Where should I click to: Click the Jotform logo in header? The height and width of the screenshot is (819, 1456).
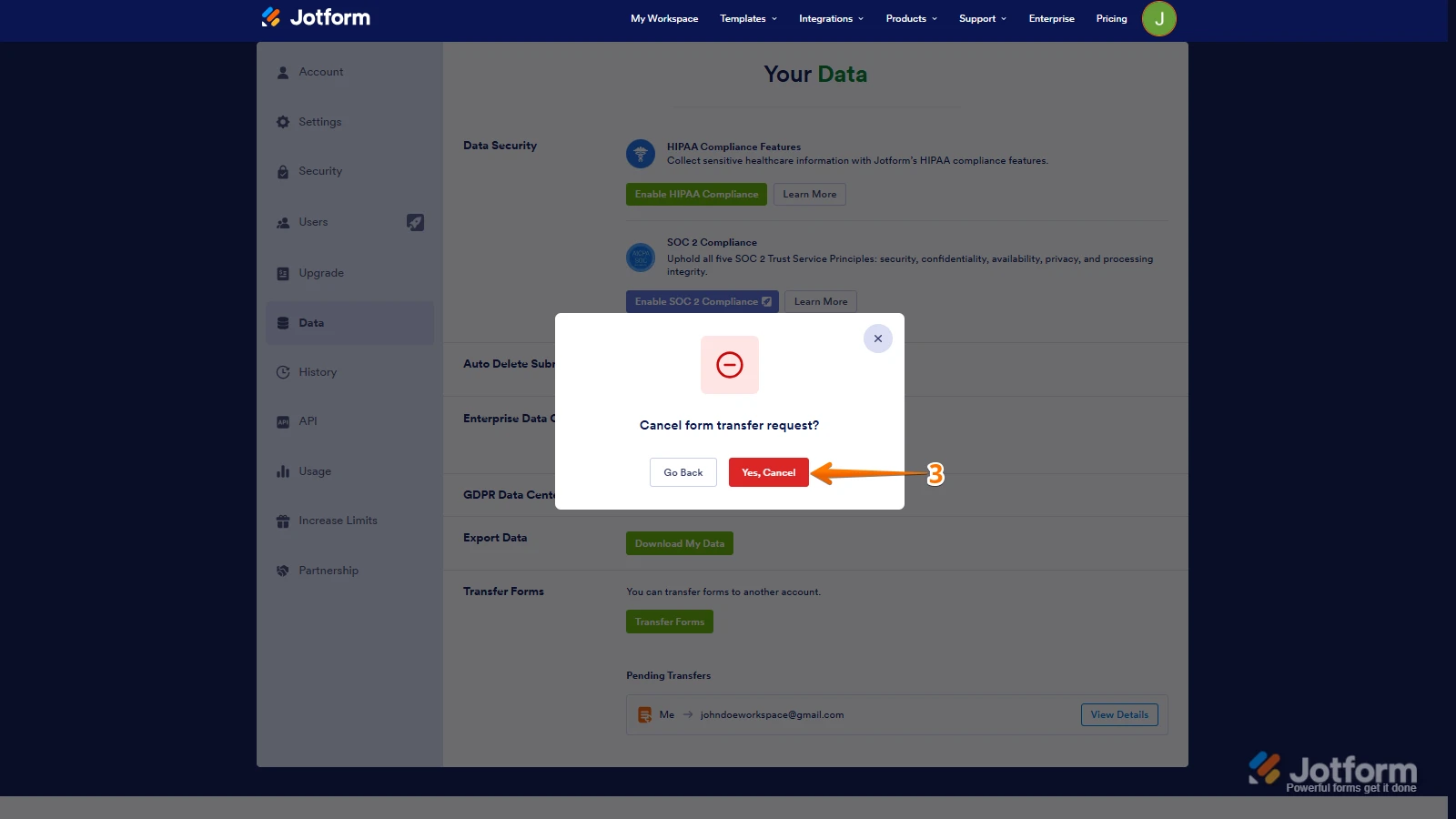pyautogui.click(x=316, y=17)
